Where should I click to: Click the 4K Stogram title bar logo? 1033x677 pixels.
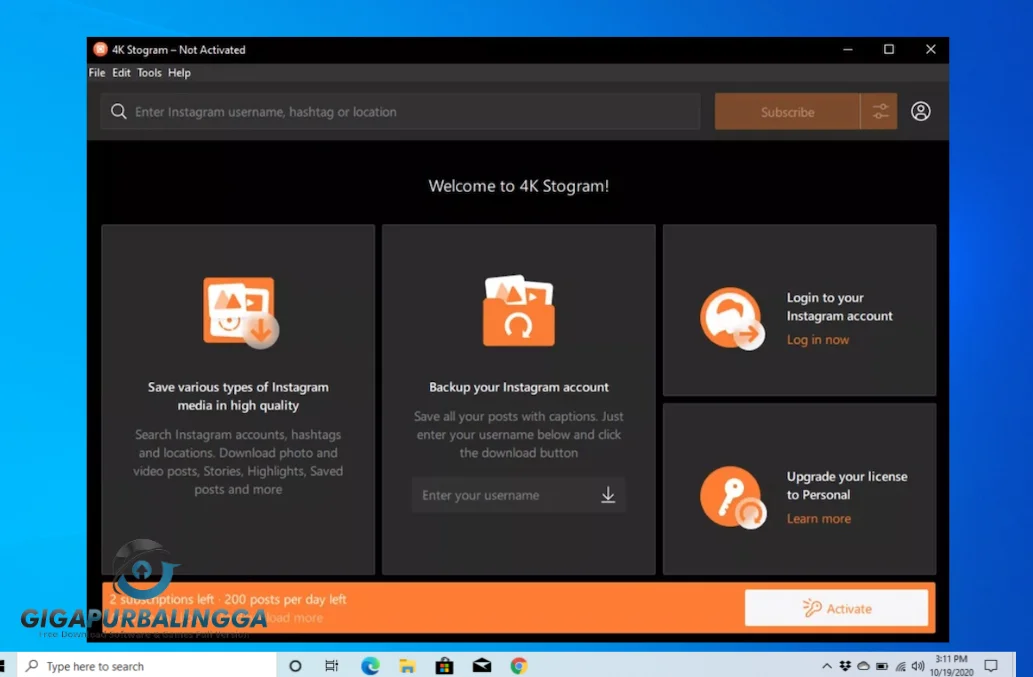[x=100, y=49]
